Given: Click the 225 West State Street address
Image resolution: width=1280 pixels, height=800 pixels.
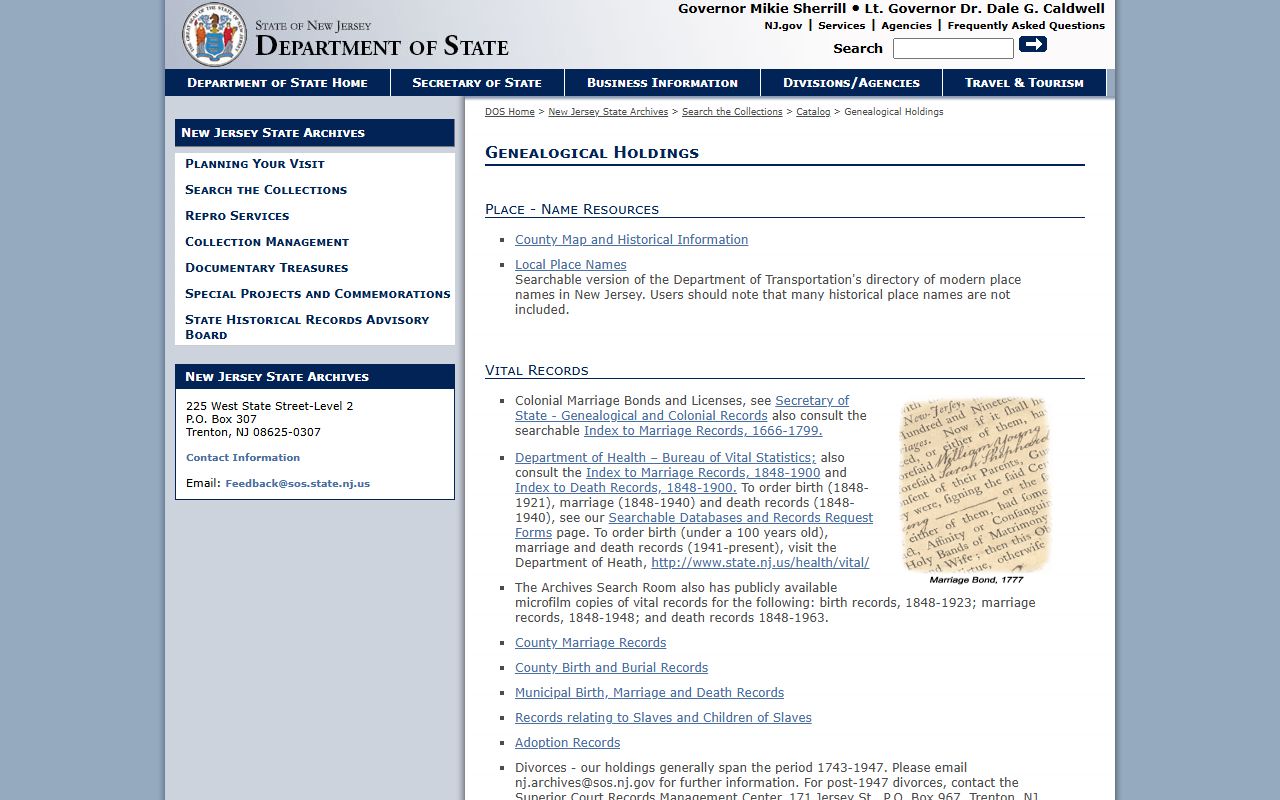Looking at the screenshot, I should tap(269, 406).
